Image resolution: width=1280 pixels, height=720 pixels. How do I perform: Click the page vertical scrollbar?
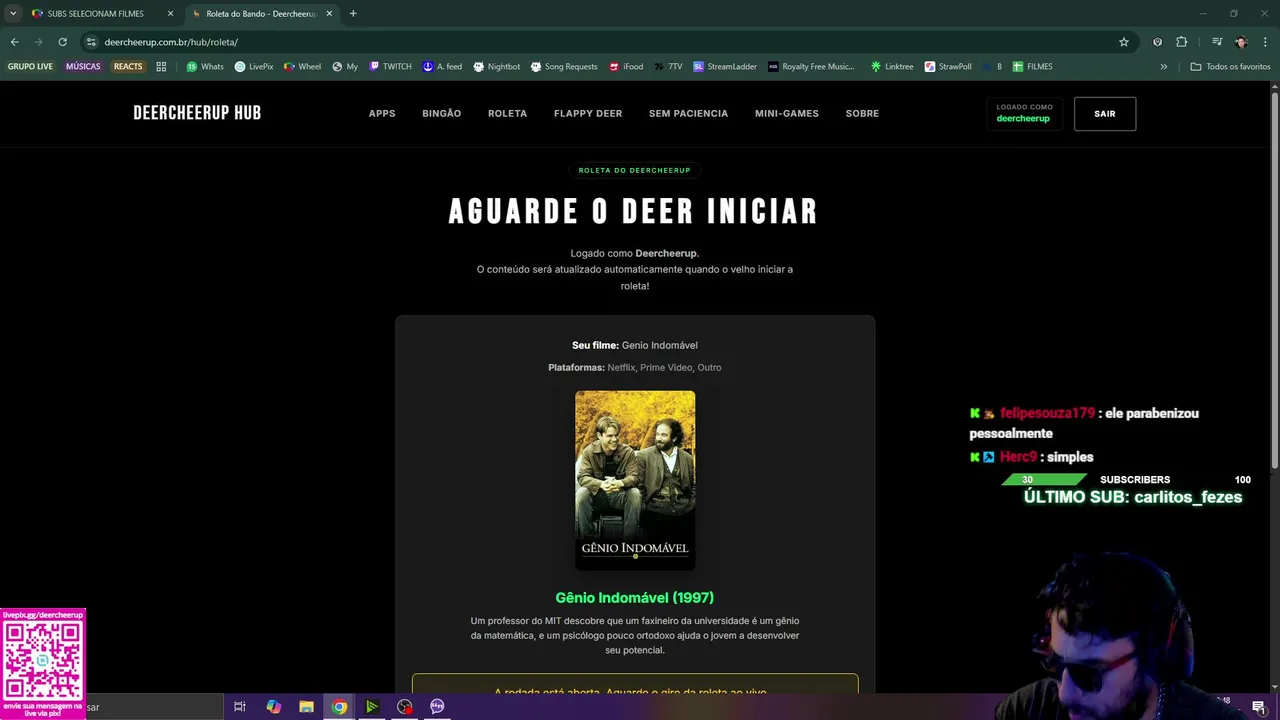tap(1274, 280)
